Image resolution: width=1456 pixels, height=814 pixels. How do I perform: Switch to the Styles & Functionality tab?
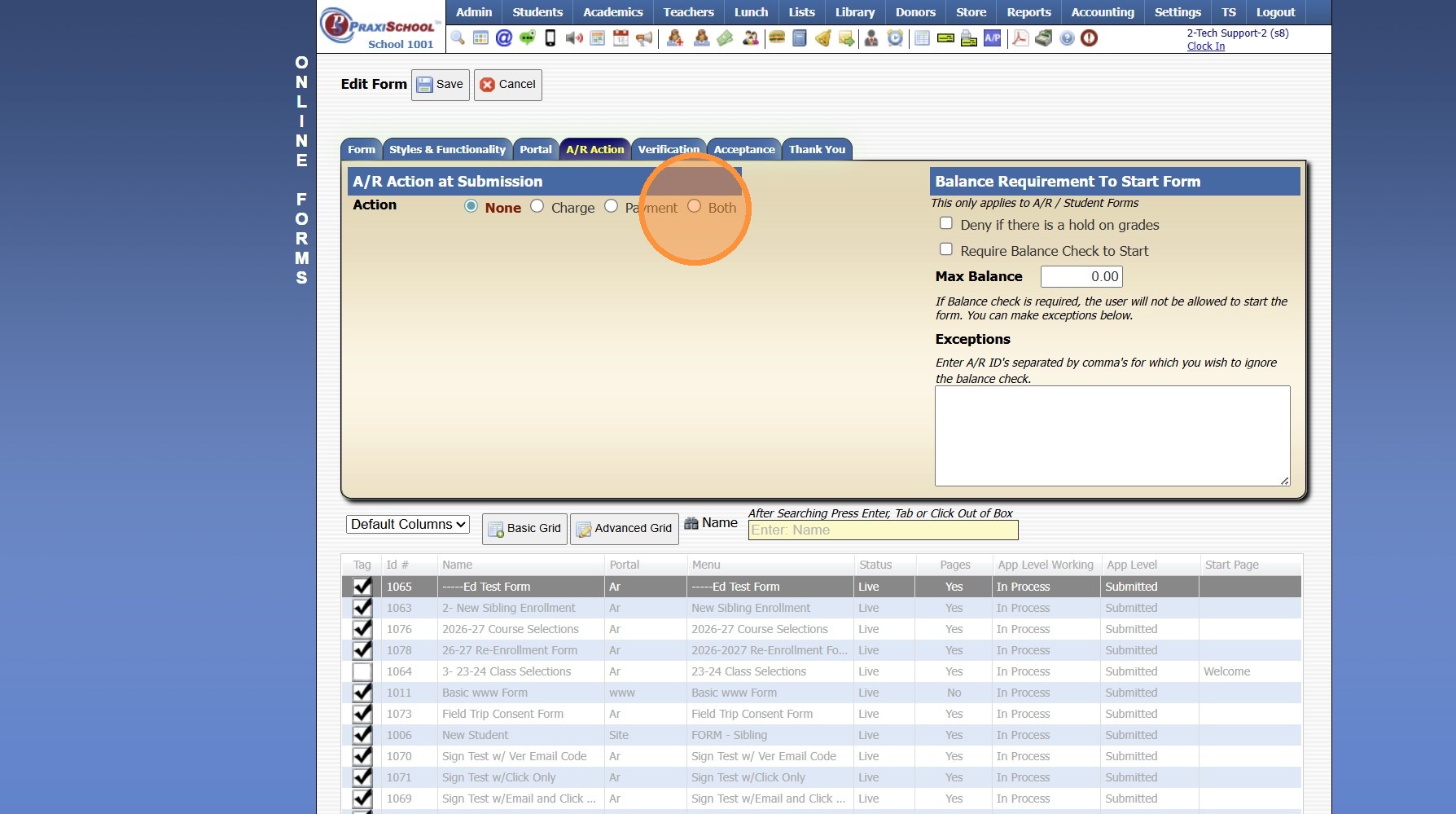coord(447,149)
